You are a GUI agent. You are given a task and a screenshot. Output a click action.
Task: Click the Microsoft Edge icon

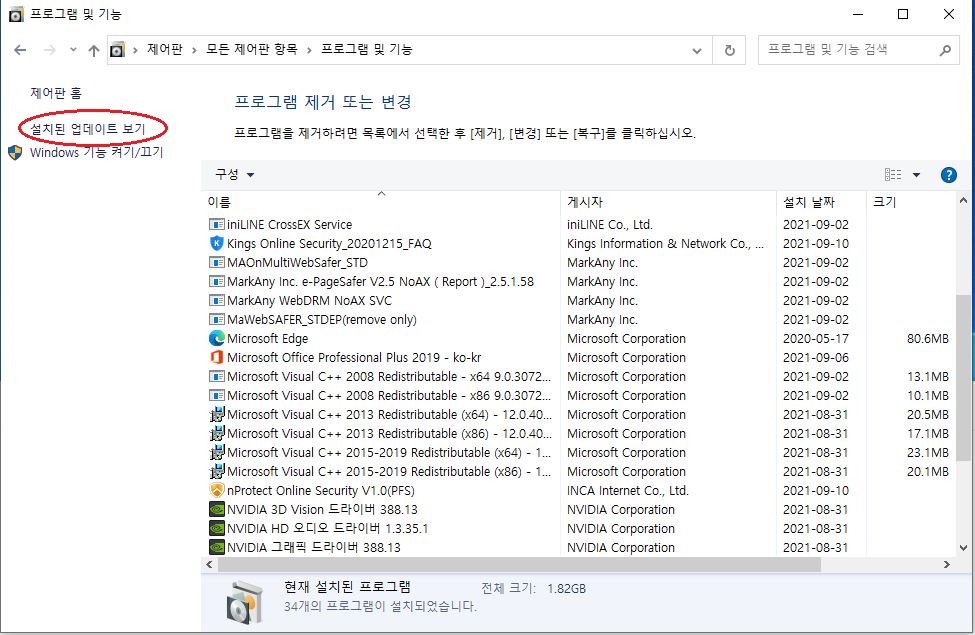coord(216,338)
